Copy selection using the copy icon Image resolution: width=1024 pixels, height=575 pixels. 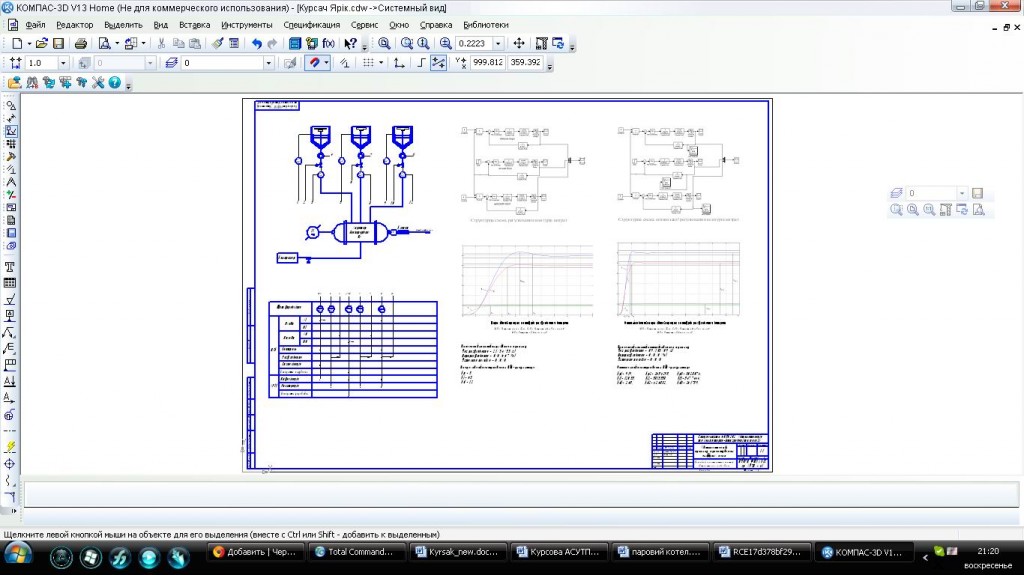pyautogui.click(x=178, y=43)
